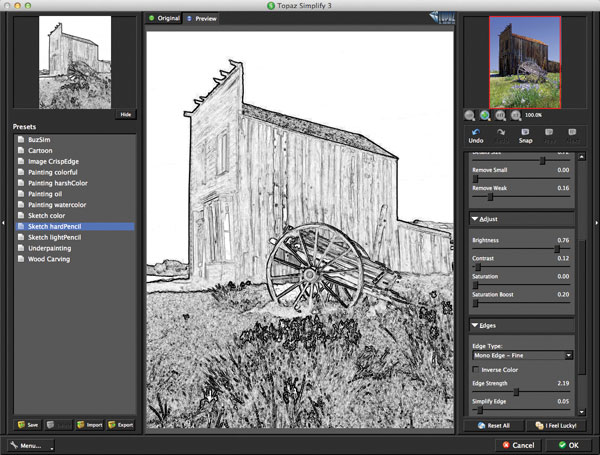Click the Topaz logo in the corner
Image resolution: width=600 pixels, height=455 pixels.
pyautogui.click(x=442, y=18)
